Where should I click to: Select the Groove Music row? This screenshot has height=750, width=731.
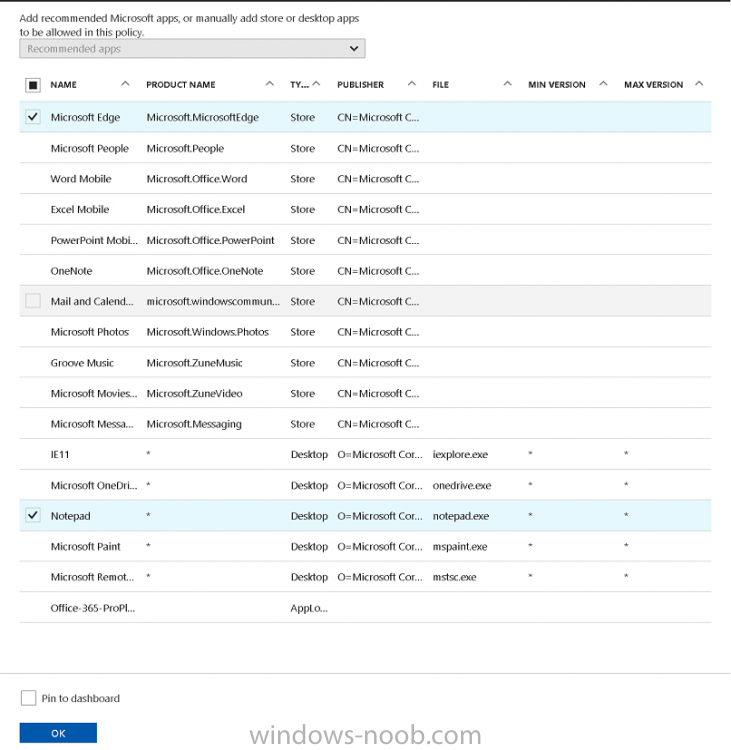tap(366, 363)
